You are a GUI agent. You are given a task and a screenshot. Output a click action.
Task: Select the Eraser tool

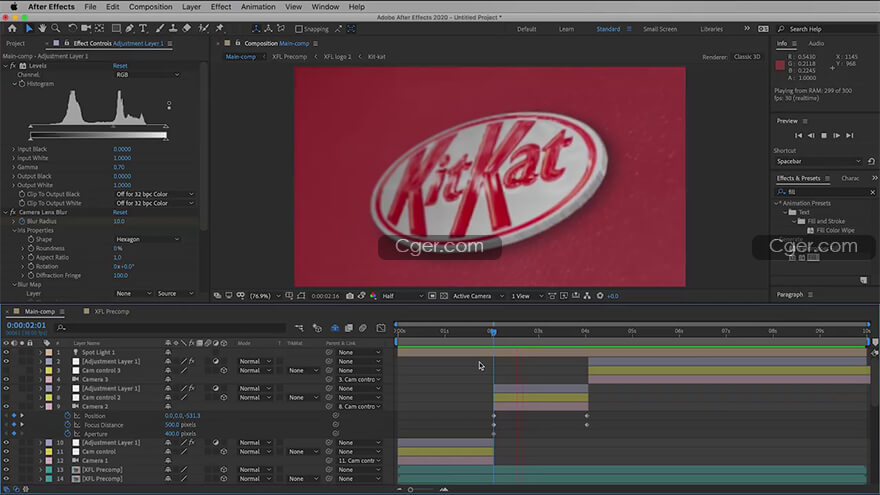187,29
